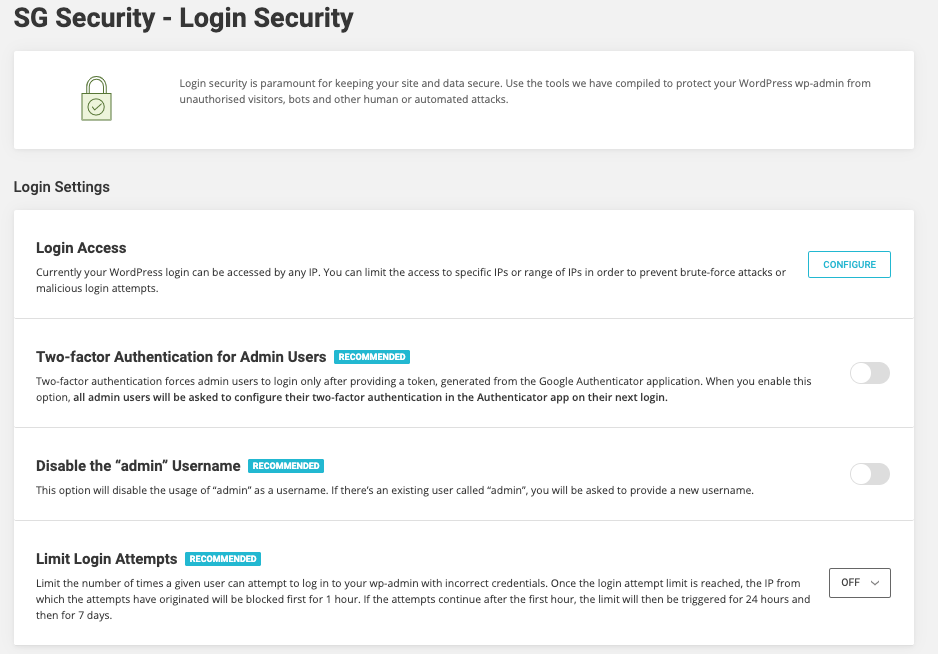Click the Recommended badge beside Limit Login Attempts

coord(223,559)
